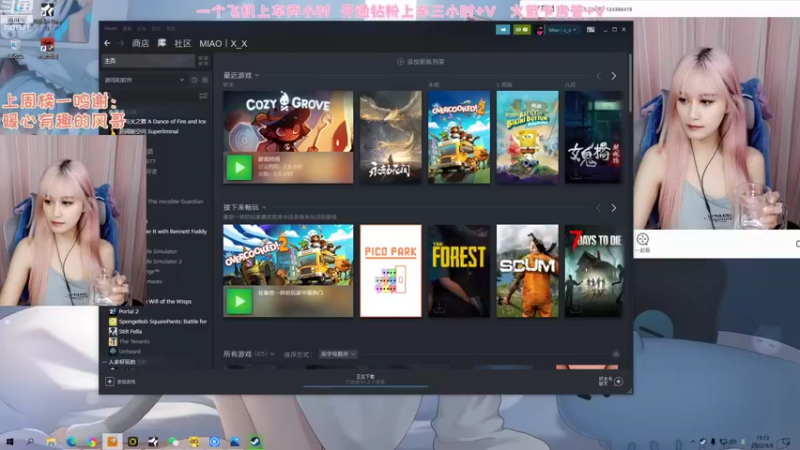Move the 接下来畅玩 shelf back with left arrow
800x450 pixels.
point(598,208)
